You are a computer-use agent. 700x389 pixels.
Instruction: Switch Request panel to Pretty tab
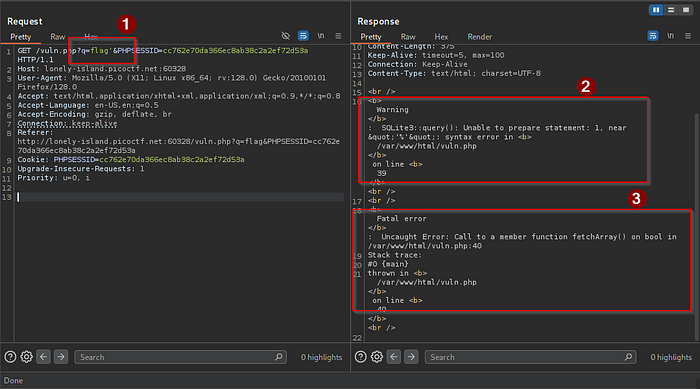[x=21, y=37]
